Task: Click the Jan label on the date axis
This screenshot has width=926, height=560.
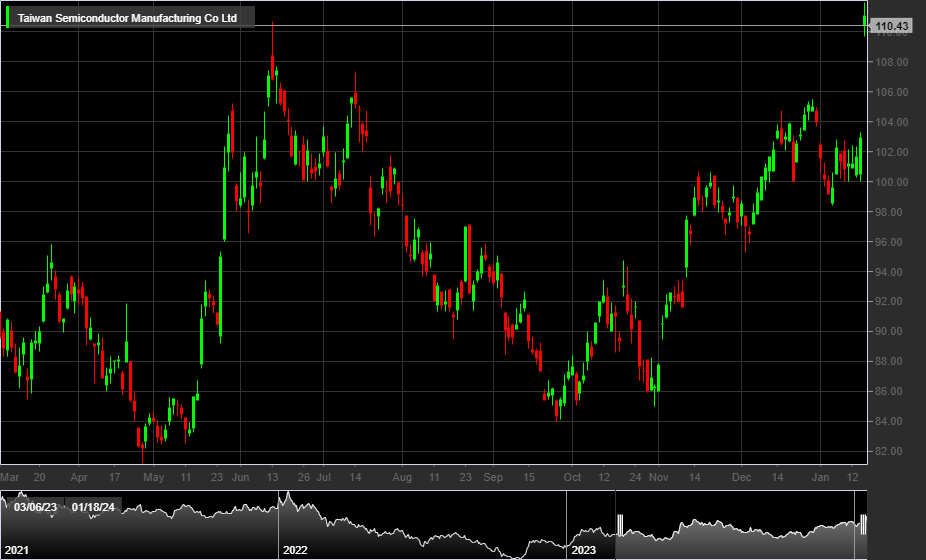Action: [x=820, y=477]
